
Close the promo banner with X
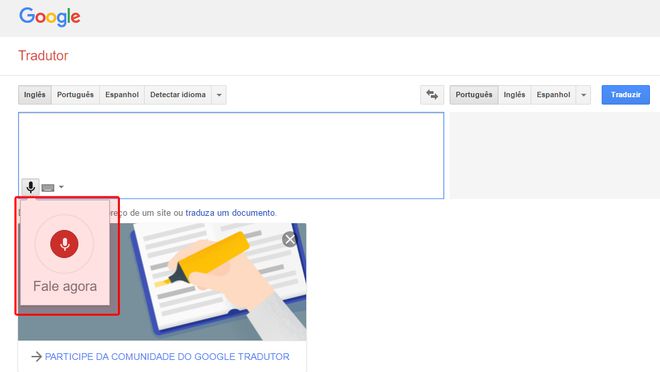click(x=290, y=239)
